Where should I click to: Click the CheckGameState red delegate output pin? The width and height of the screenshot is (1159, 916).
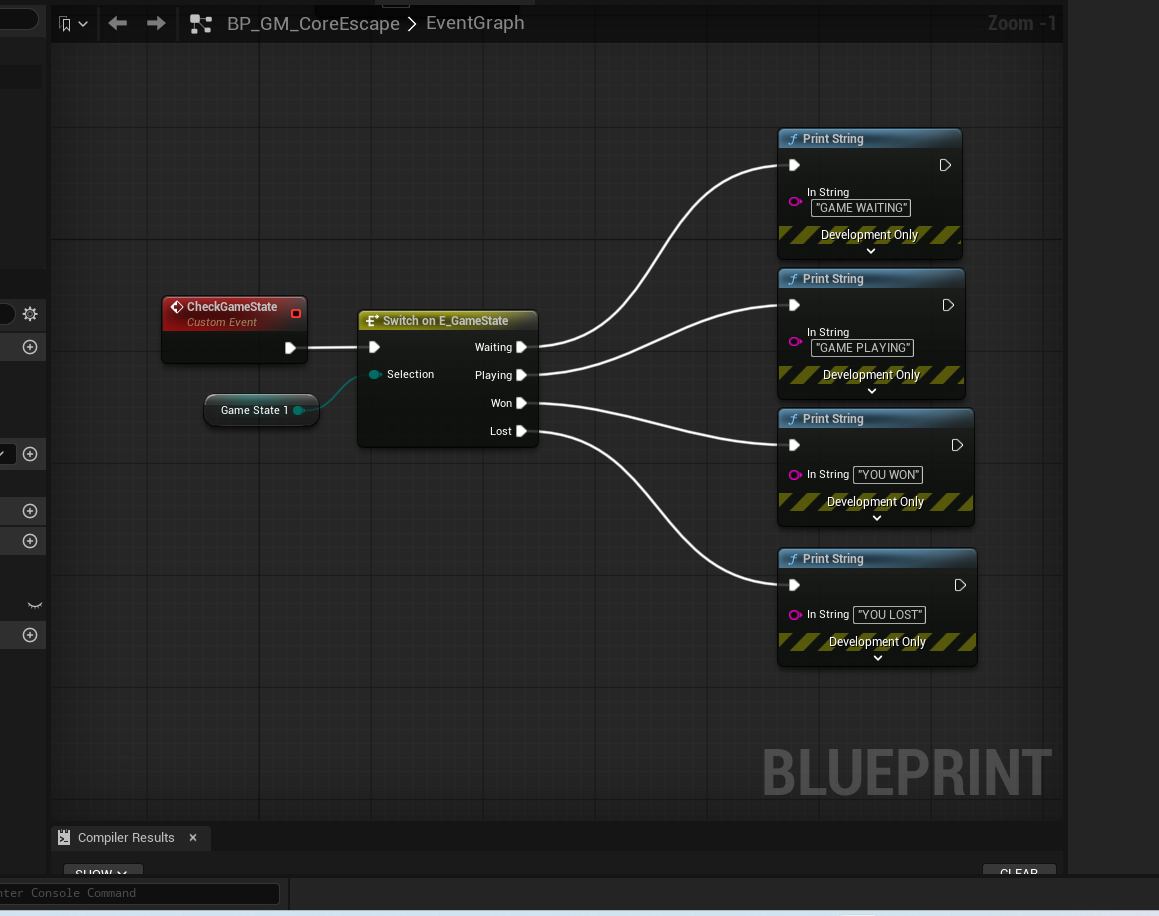click(x=296, y=313)
